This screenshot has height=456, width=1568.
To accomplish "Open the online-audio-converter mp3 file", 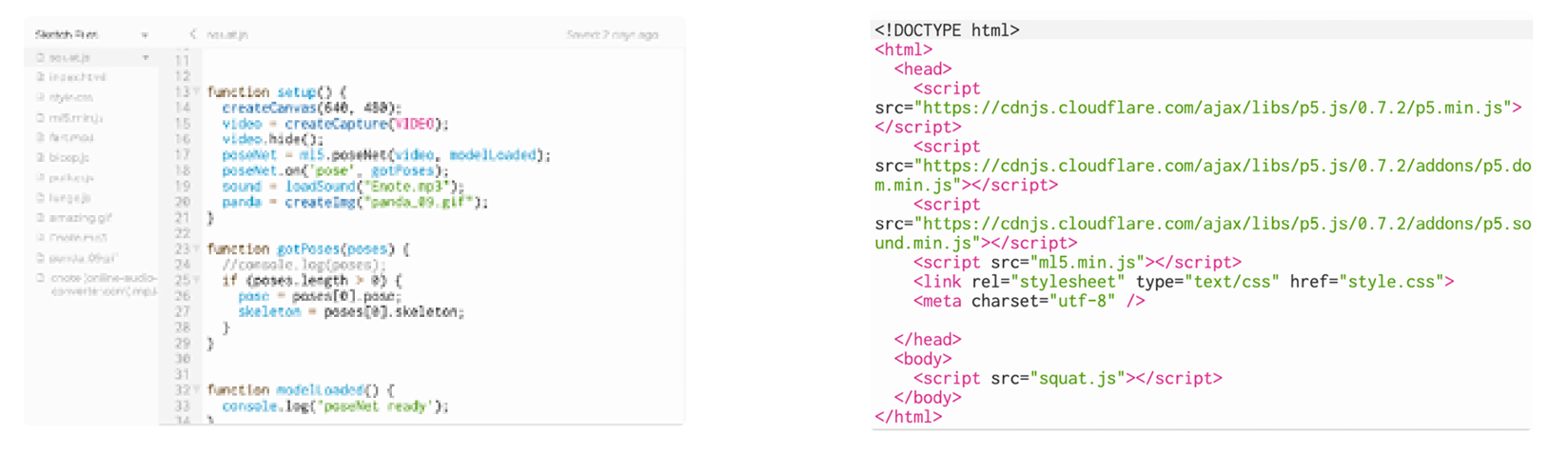I will [104, 285].
